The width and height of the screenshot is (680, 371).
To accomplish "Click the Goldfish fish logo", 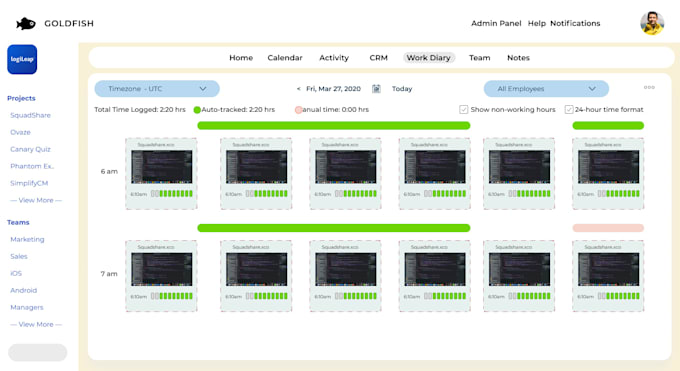I will click(26, 23).
